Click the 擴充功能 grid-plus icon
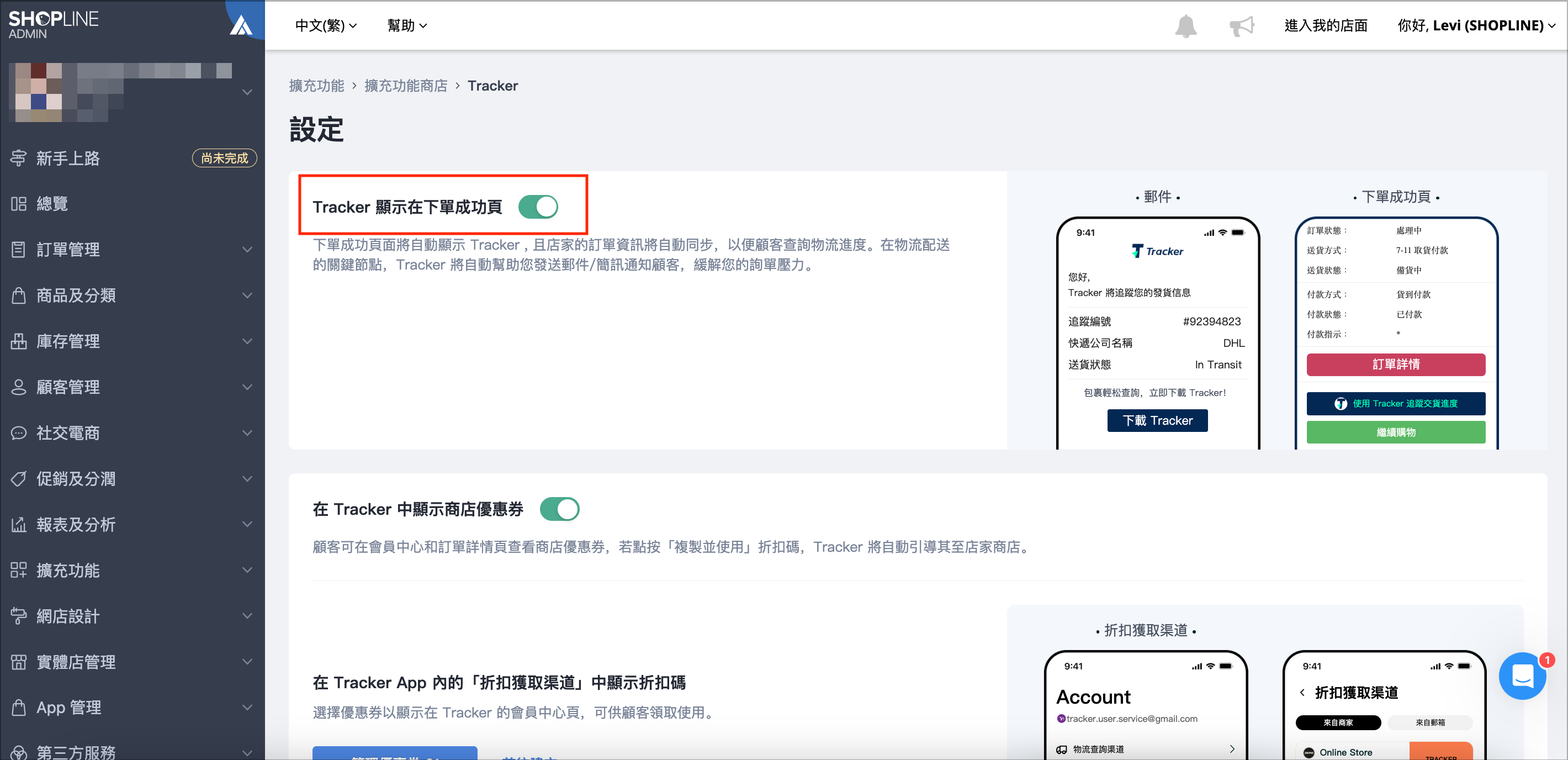Viewport: 1568px width, 760px height. (x=18, y=571)
